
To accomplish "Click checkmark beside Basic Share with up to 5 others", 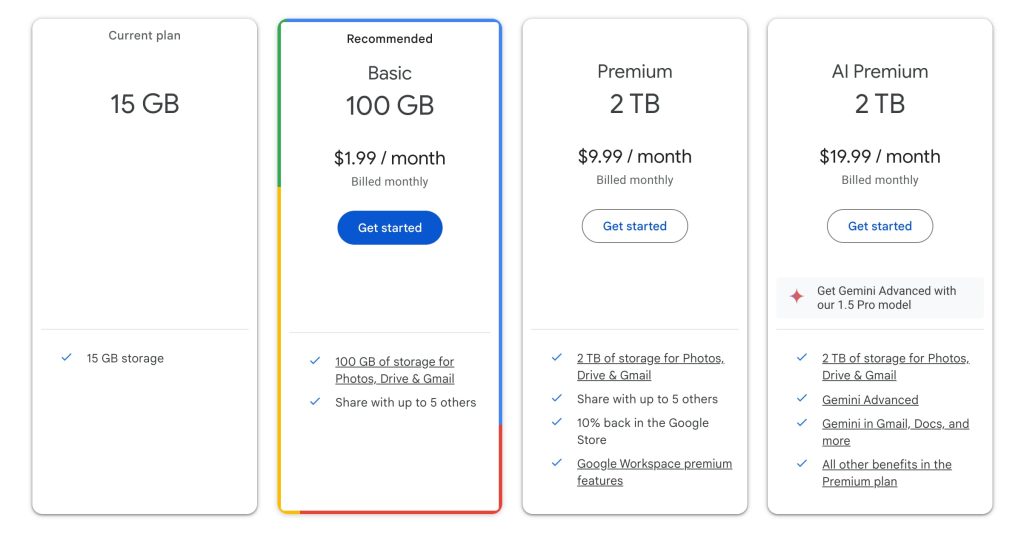I will [315, 402].
